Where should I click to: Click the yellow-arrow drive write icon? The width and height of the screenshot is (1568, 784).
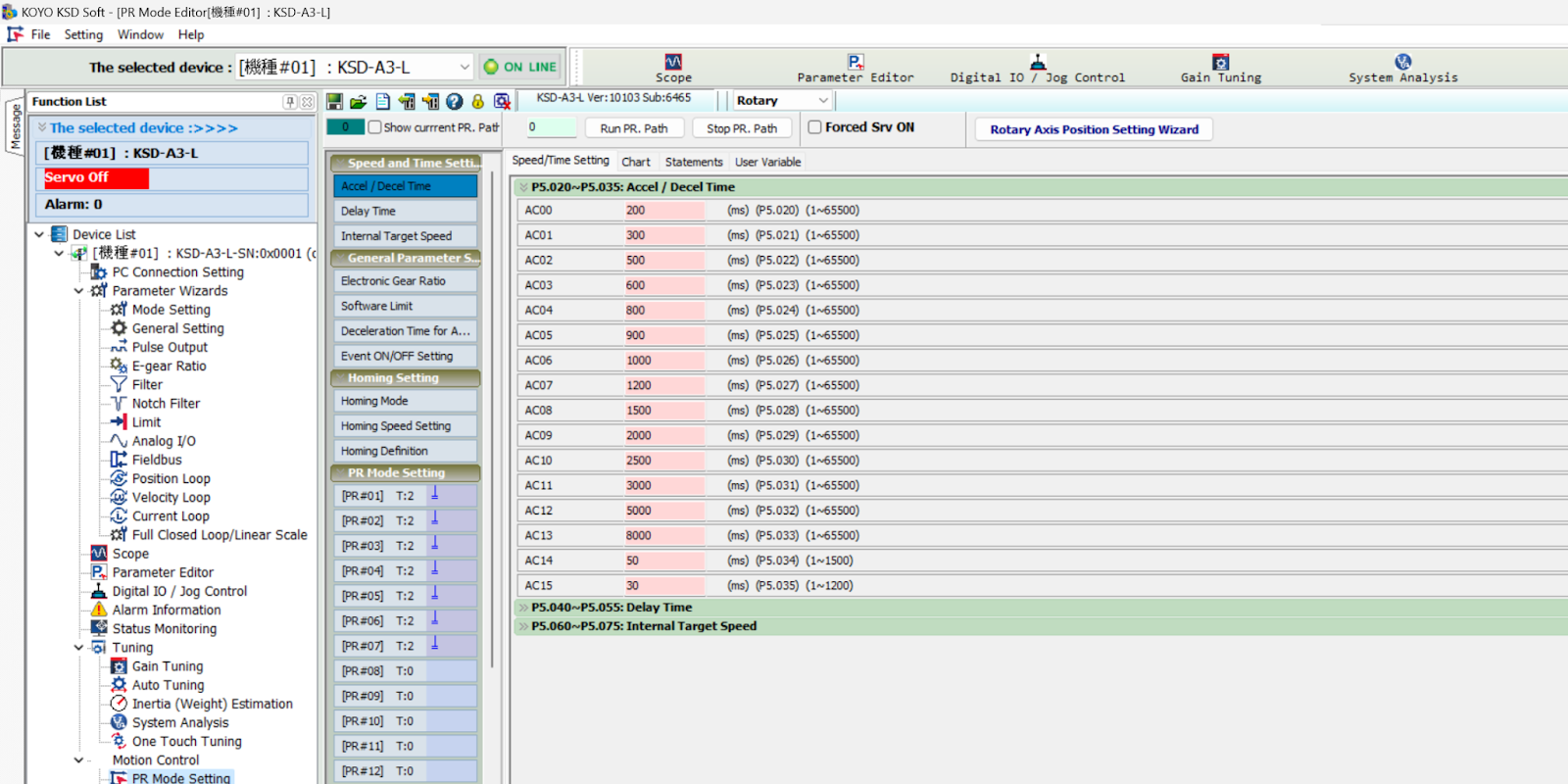point(430,101)
